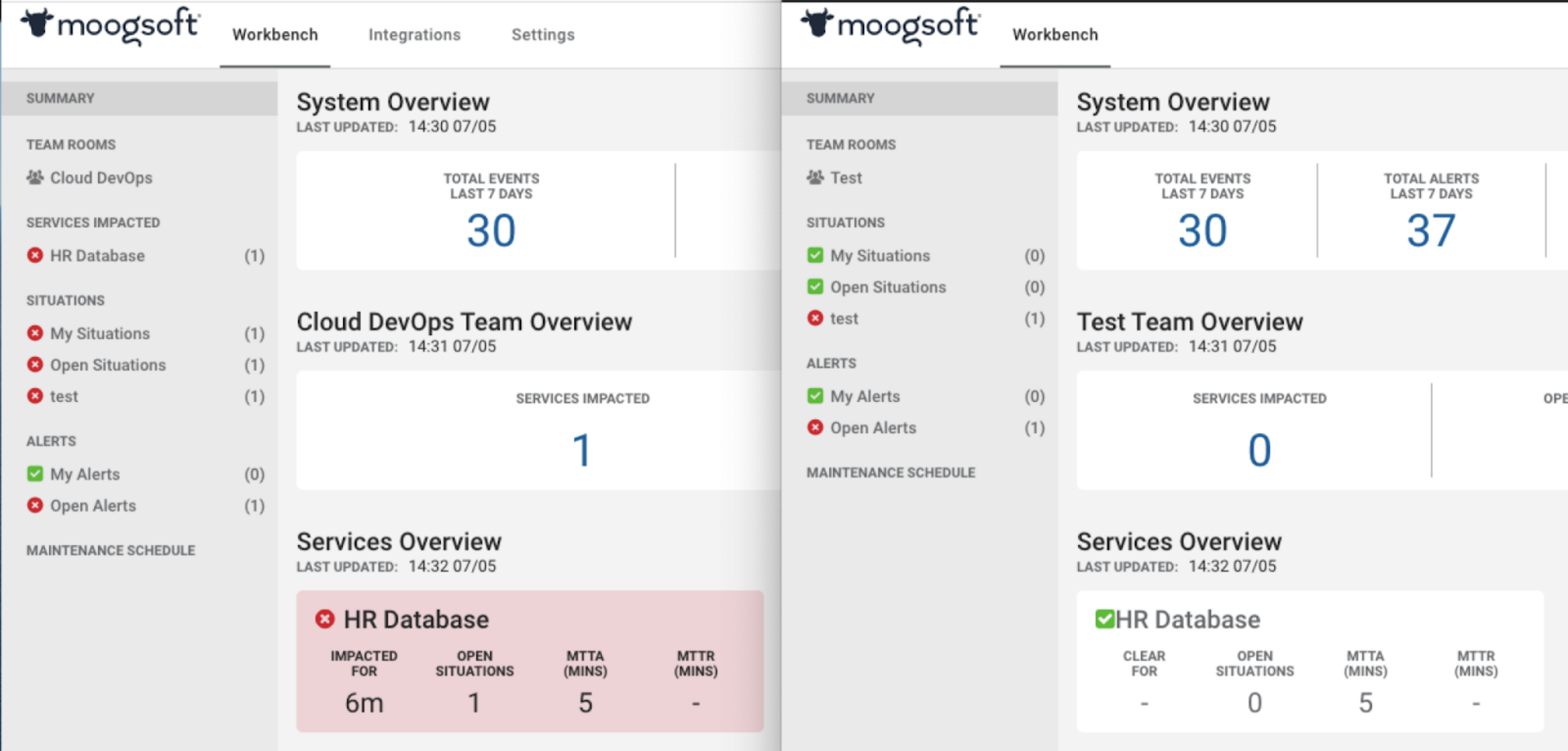Click System Overview heading in left window
The width and height of the screenshot is (1568, 751).
click(x=392, y=101)
